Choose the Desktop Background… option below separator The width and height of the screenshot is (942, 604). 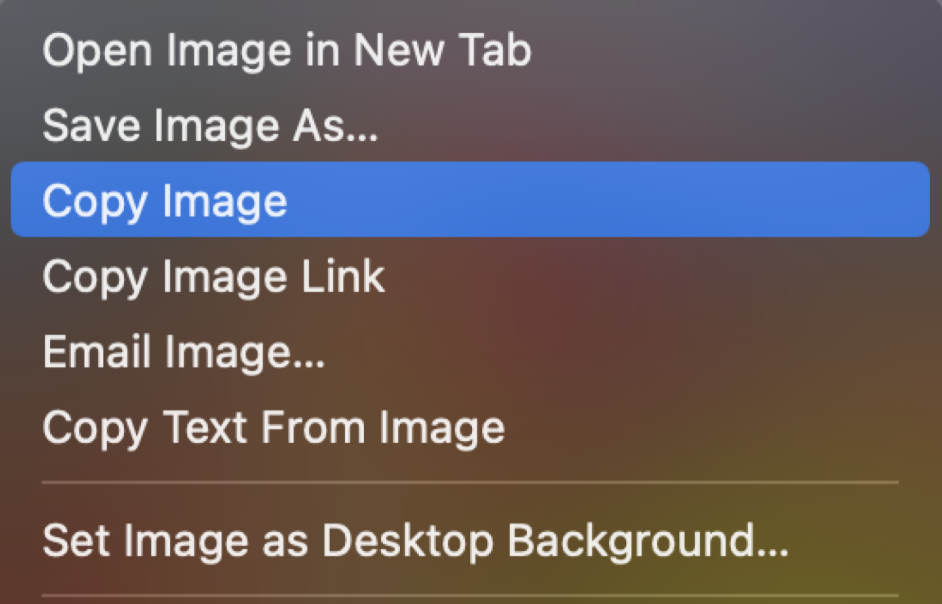(x=416, y=541)
